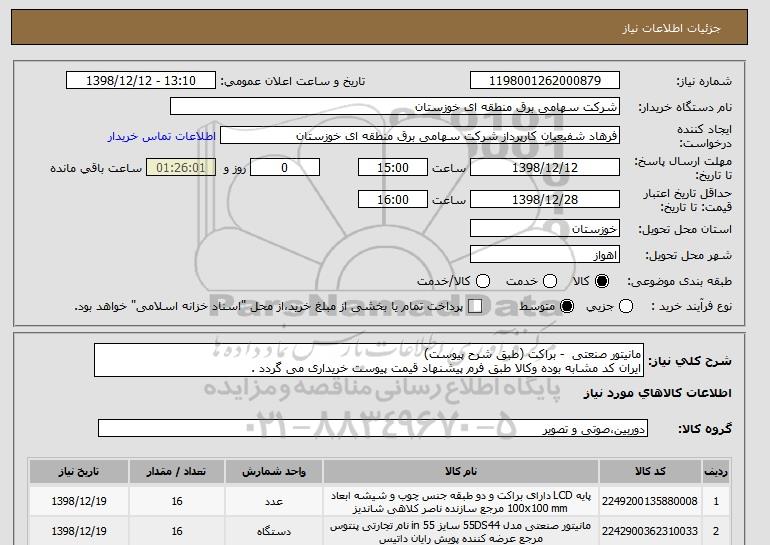Click product code 2249200135880008
The width and height of the screenshot is (770, 545).
[650, 501]
